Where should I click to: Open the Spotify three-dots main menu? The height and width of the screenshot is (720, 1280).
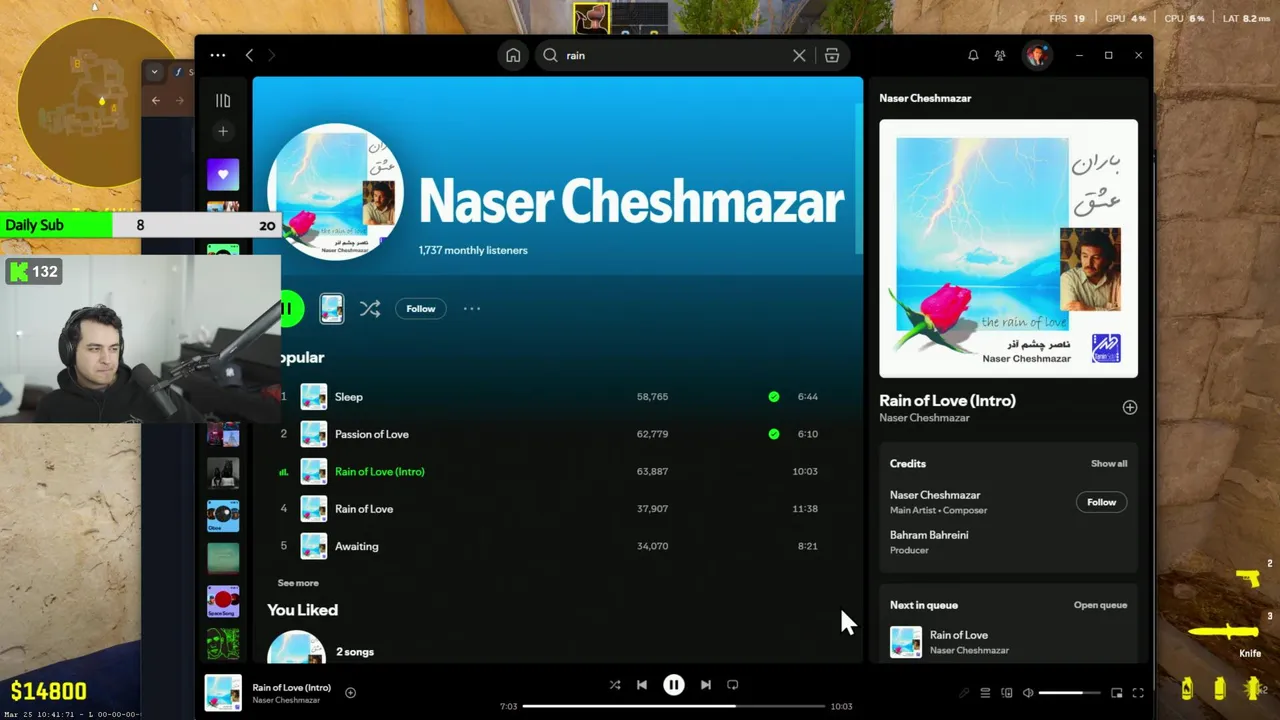[217, 55]
